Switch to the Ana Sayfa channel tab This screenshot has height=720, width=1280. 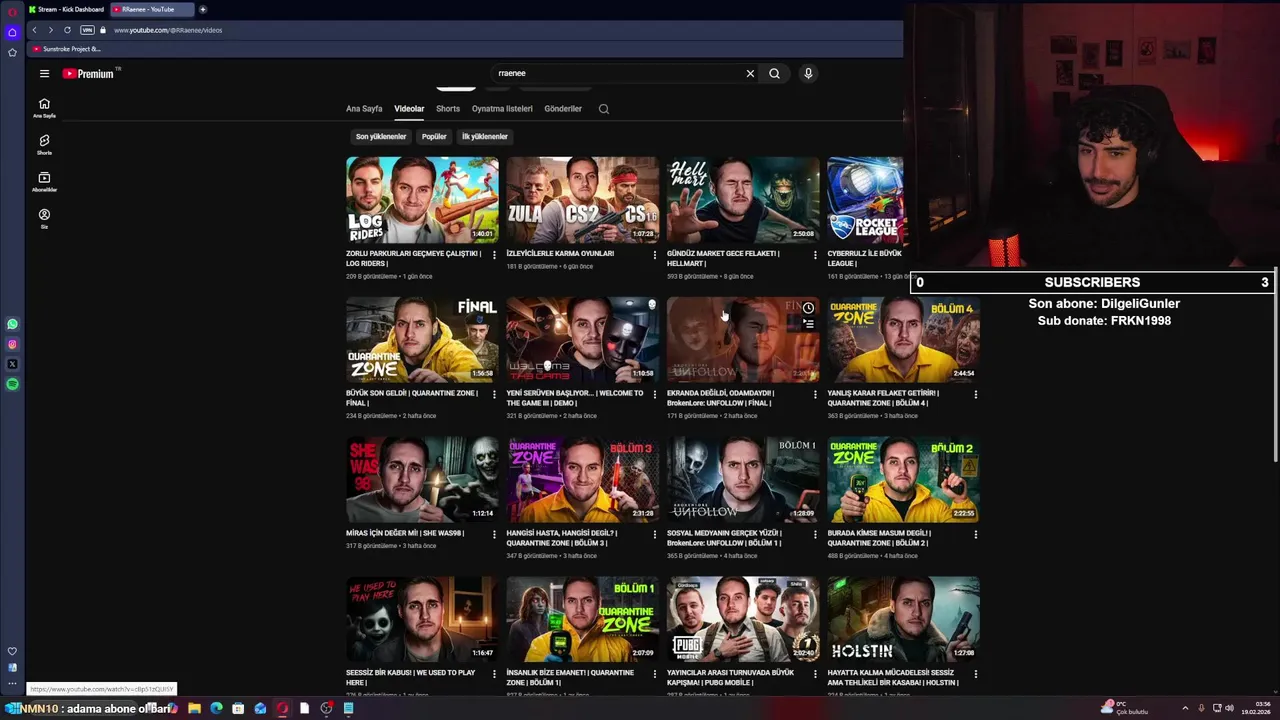[364, 109]
